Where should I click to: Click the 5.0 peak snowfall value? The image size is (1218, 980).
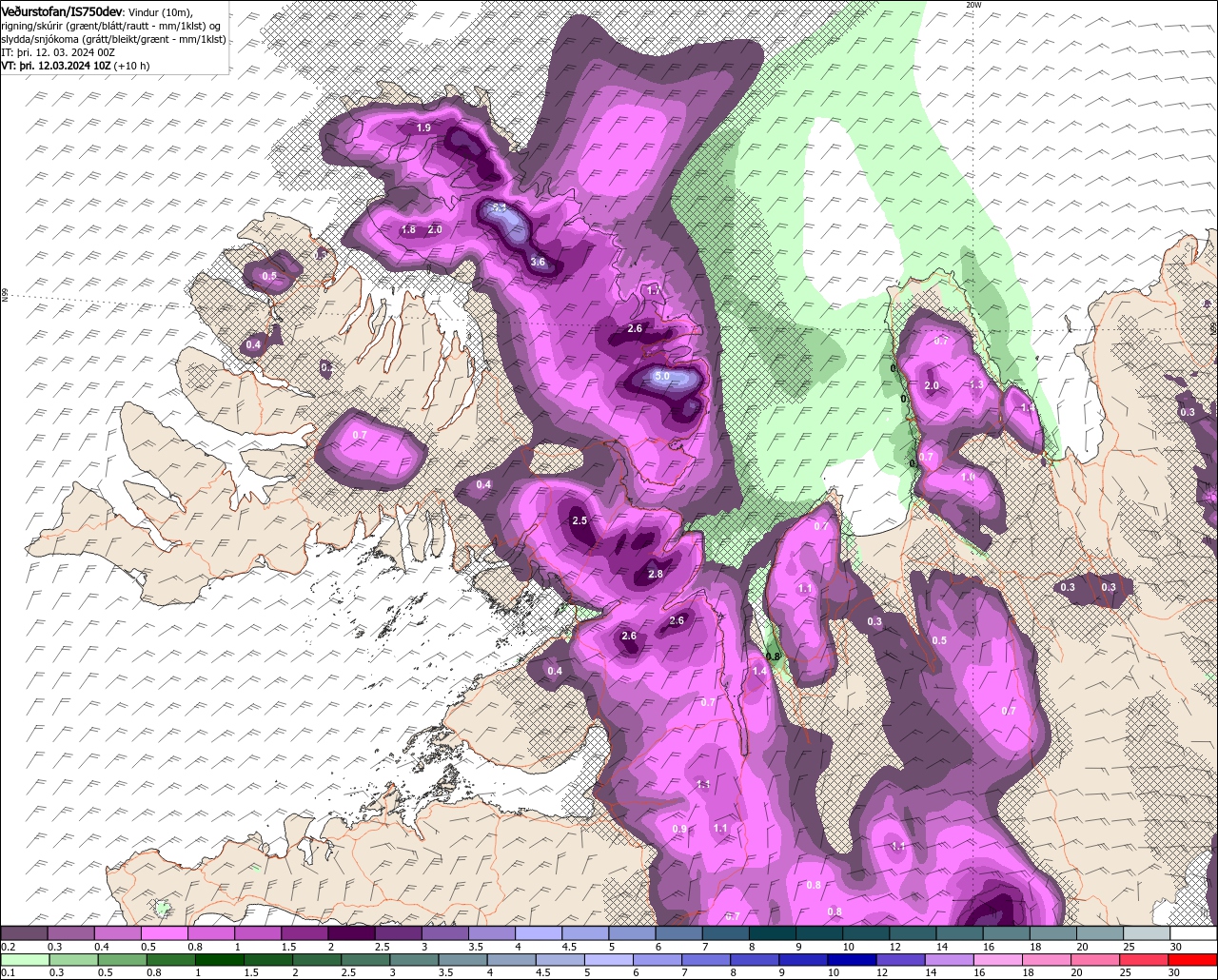coord(662,377)
